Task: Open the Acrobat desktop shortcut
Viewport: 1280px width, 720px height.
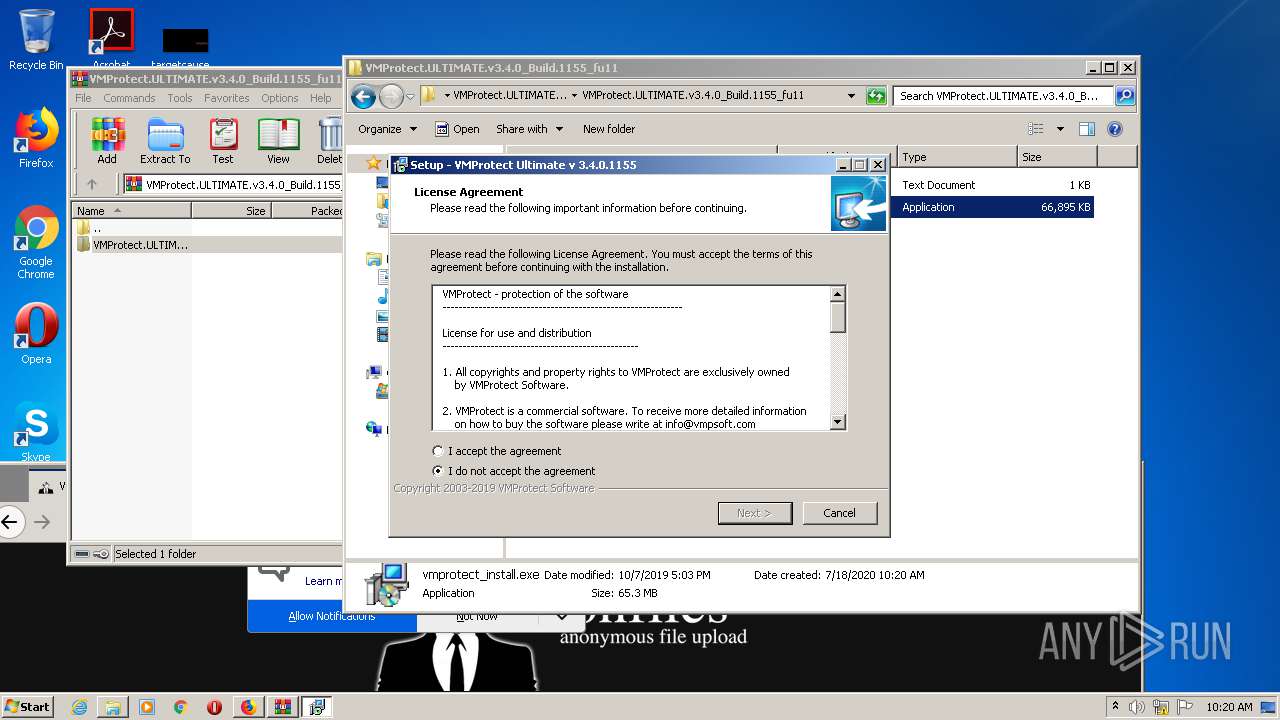Action: tap(111, 40)
